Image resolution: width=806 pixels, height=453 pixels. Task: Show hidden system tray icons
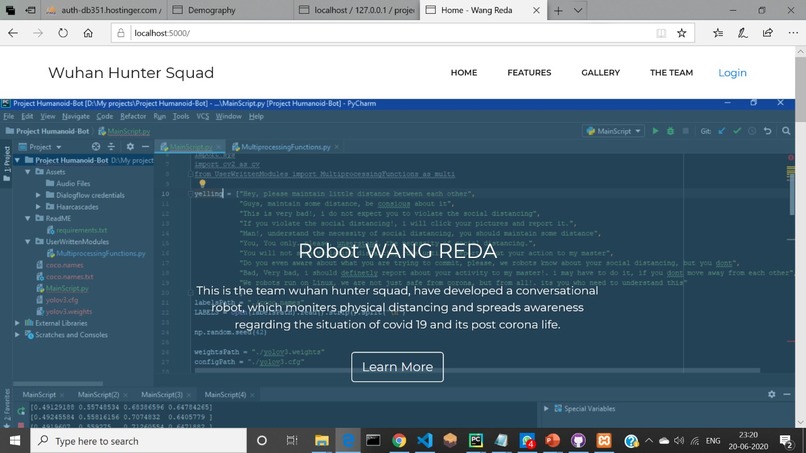click(649, 441)
